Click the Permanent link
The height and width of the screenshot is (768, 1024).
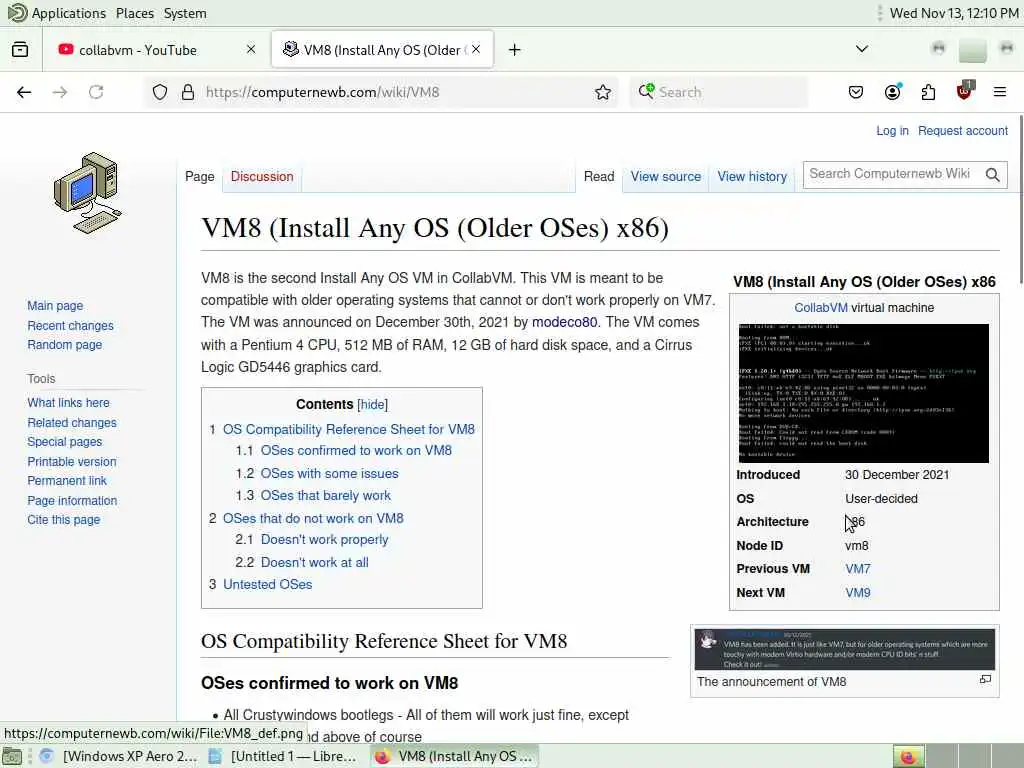(67, 481)
